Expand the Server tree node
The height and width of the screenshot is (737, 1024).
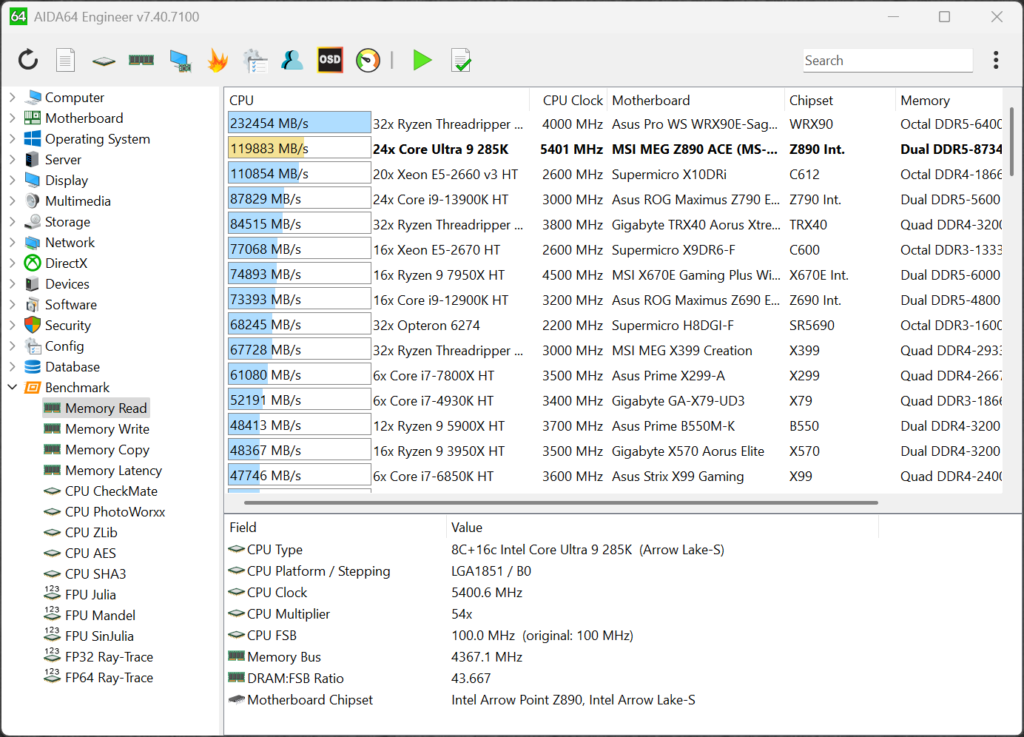point(12,159)
